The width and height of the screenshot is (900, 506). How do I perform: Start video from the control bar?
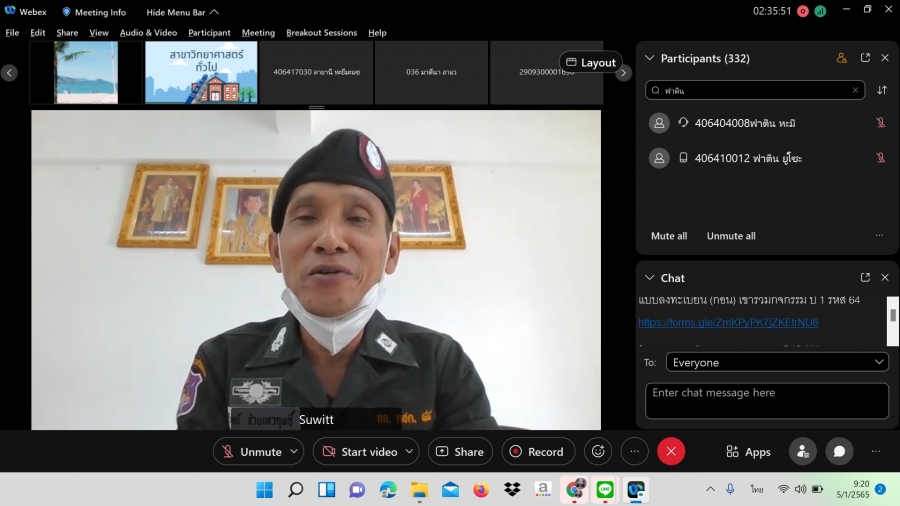360,451
